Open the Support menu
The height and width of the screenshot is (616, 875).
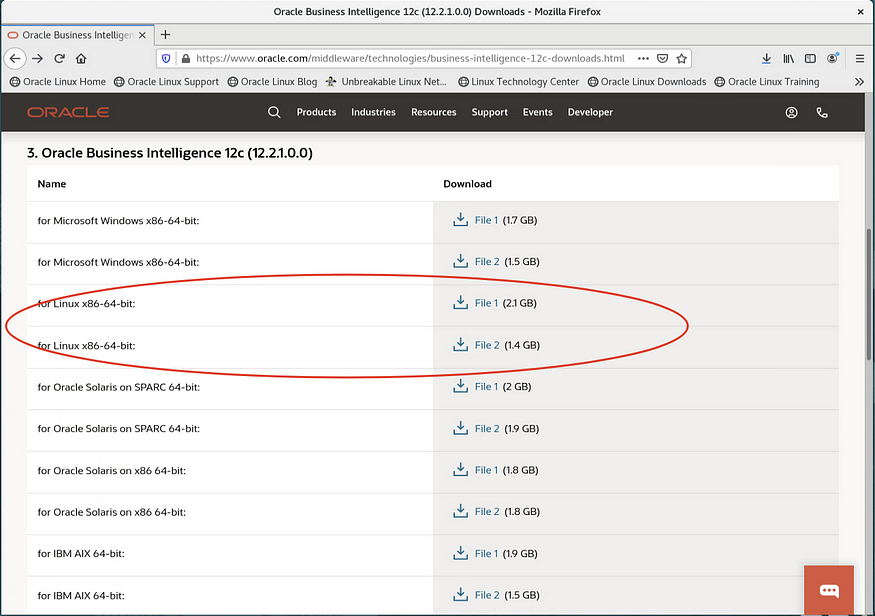coord(489,112)
